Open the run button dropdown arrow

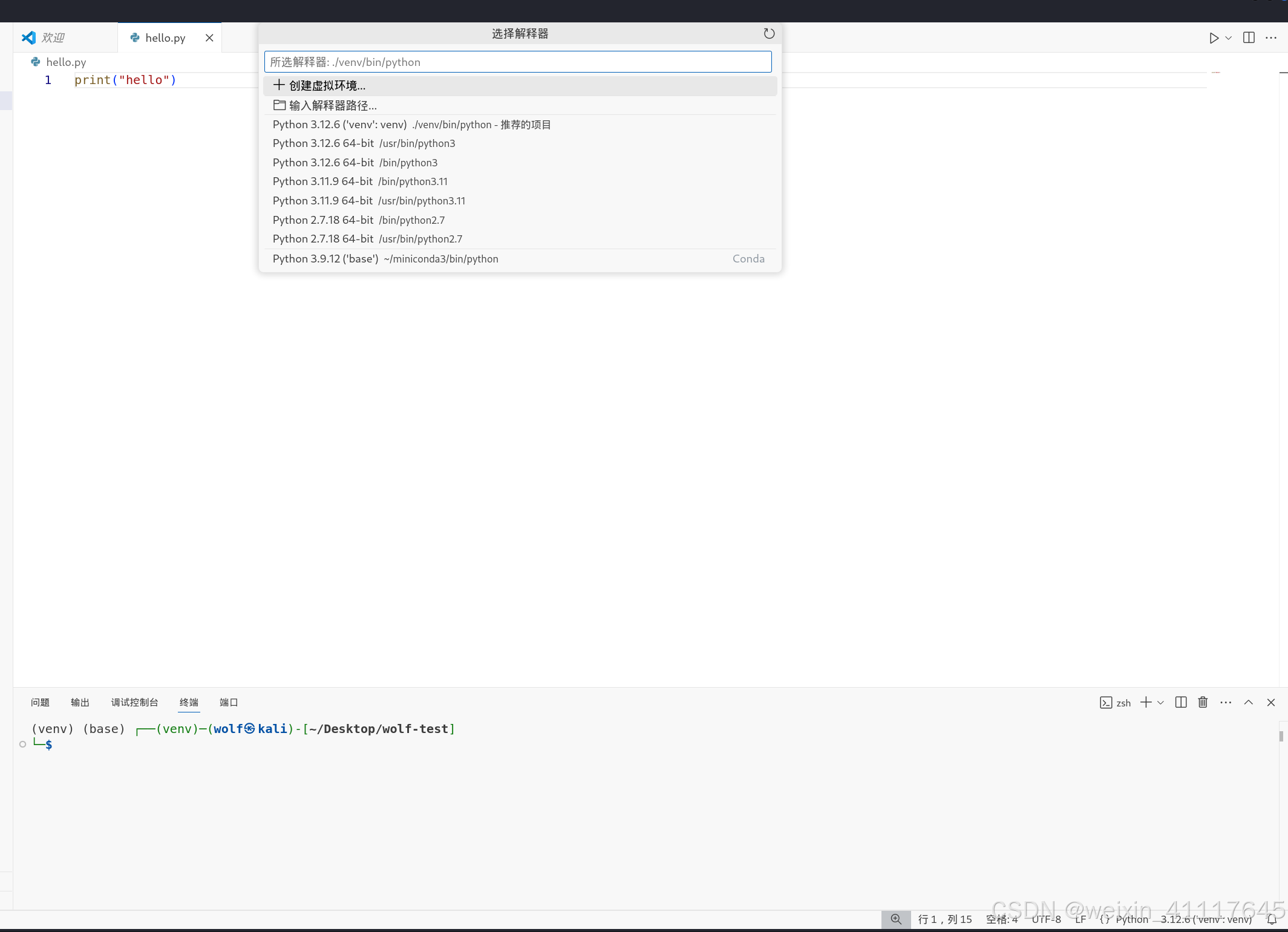1228,38
